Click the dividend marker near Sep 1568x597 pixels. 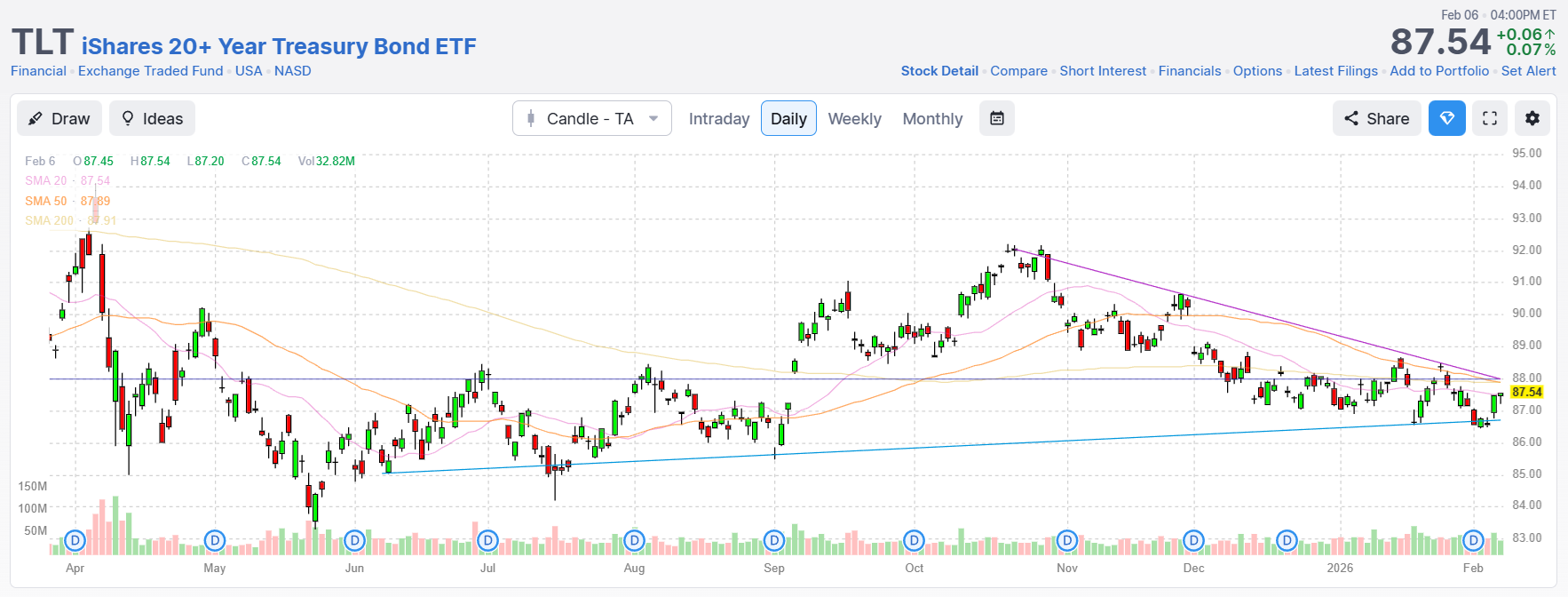point(774,540)
